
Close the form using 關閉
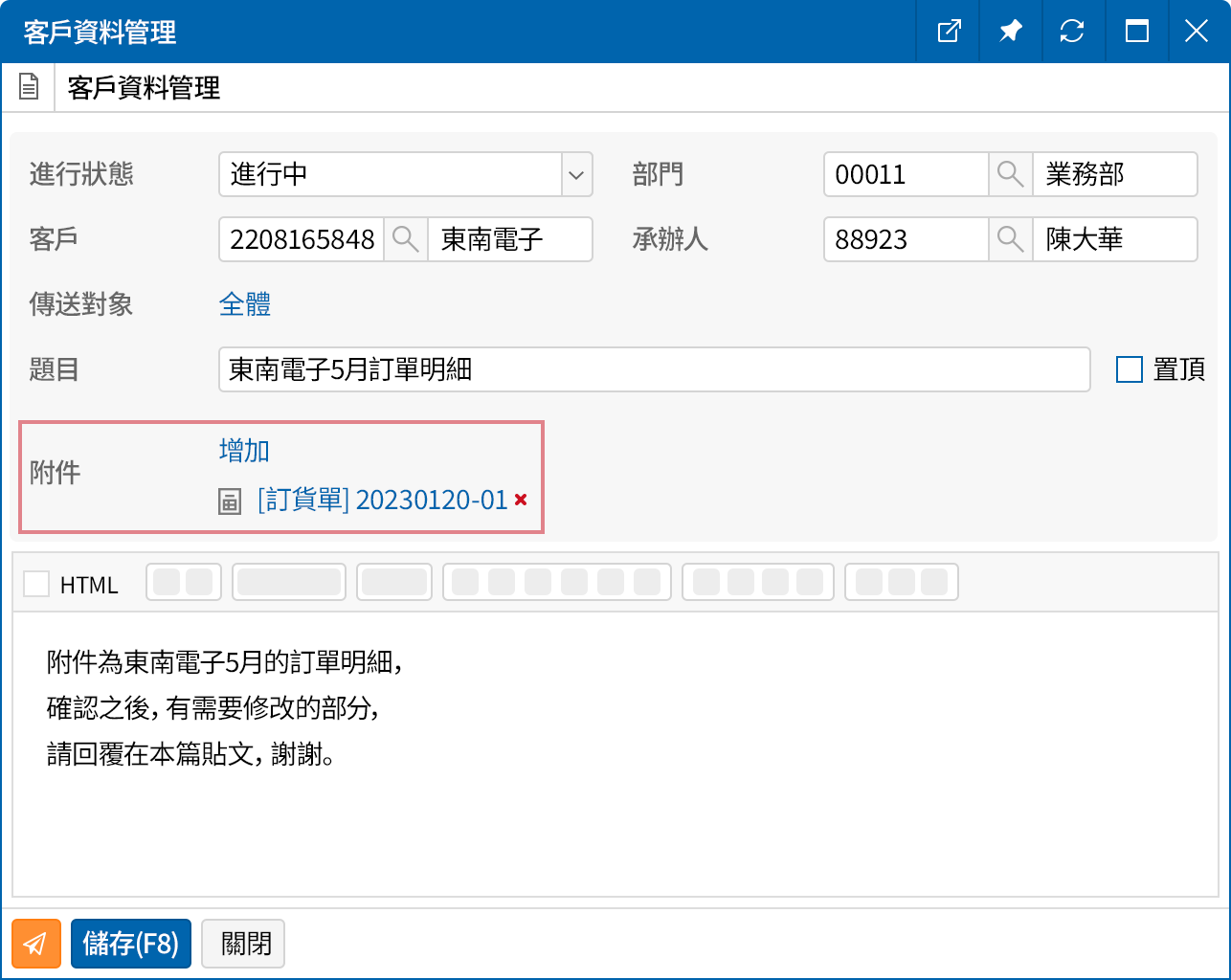click(x=242, y=944)
